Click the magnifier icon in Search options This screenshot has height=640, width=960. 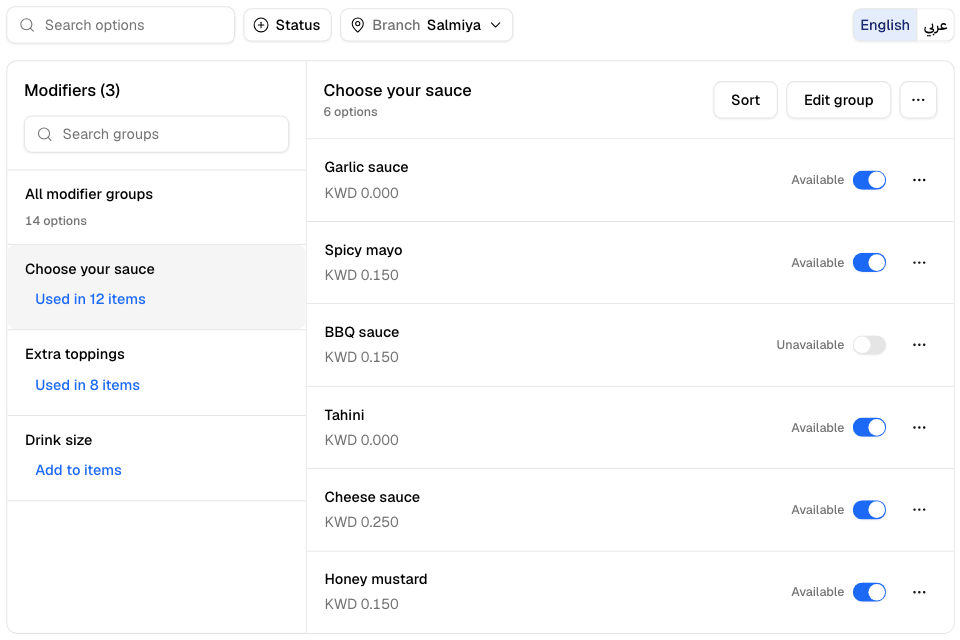click(27, 25)
